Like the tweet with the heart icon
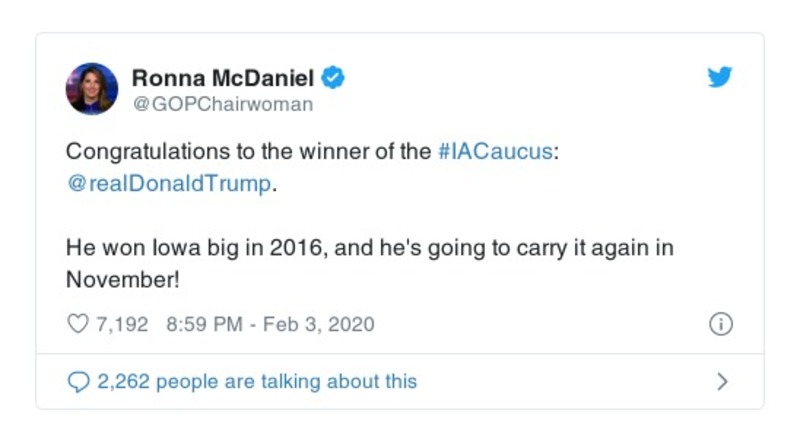The image size is (800, 445). (x=78, y=324)
